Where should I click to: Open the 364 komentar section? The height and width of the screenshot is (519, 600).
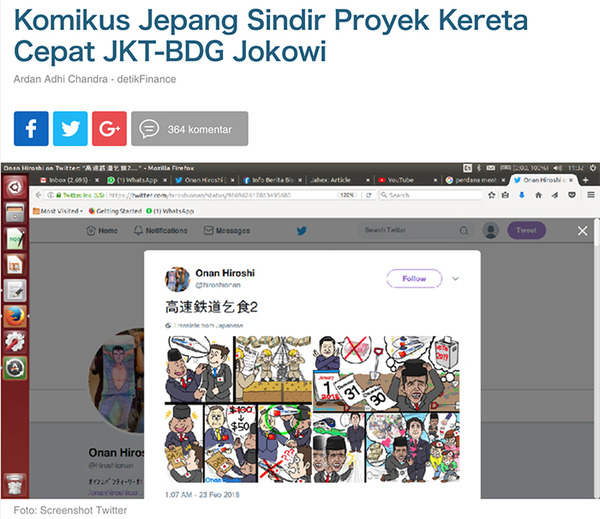(x=189, y=129)
